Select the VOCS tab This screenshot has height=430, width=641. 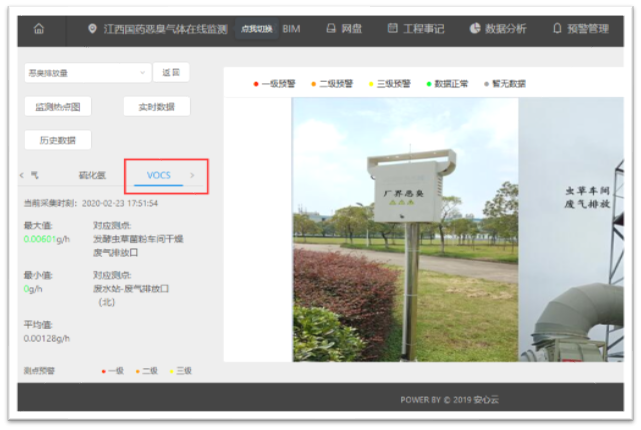(159, 175)
